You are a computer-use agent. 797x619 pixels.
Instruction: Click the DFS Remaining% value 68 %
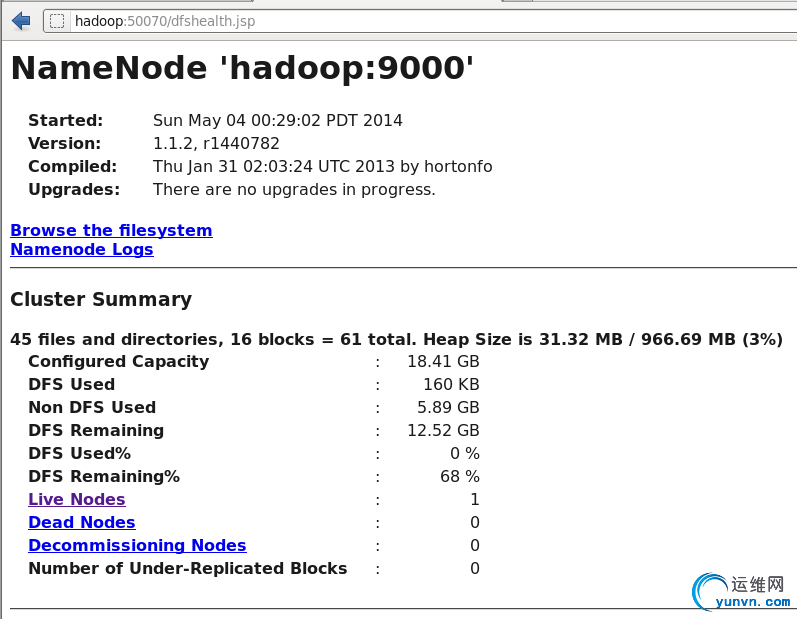pos(460,476)
